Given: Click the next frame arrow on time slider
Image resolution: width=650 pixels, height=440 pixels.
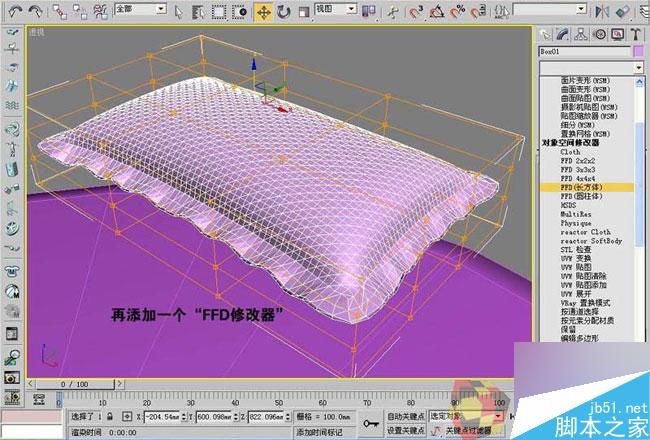Looking at the screenshot, I should 119,384.
